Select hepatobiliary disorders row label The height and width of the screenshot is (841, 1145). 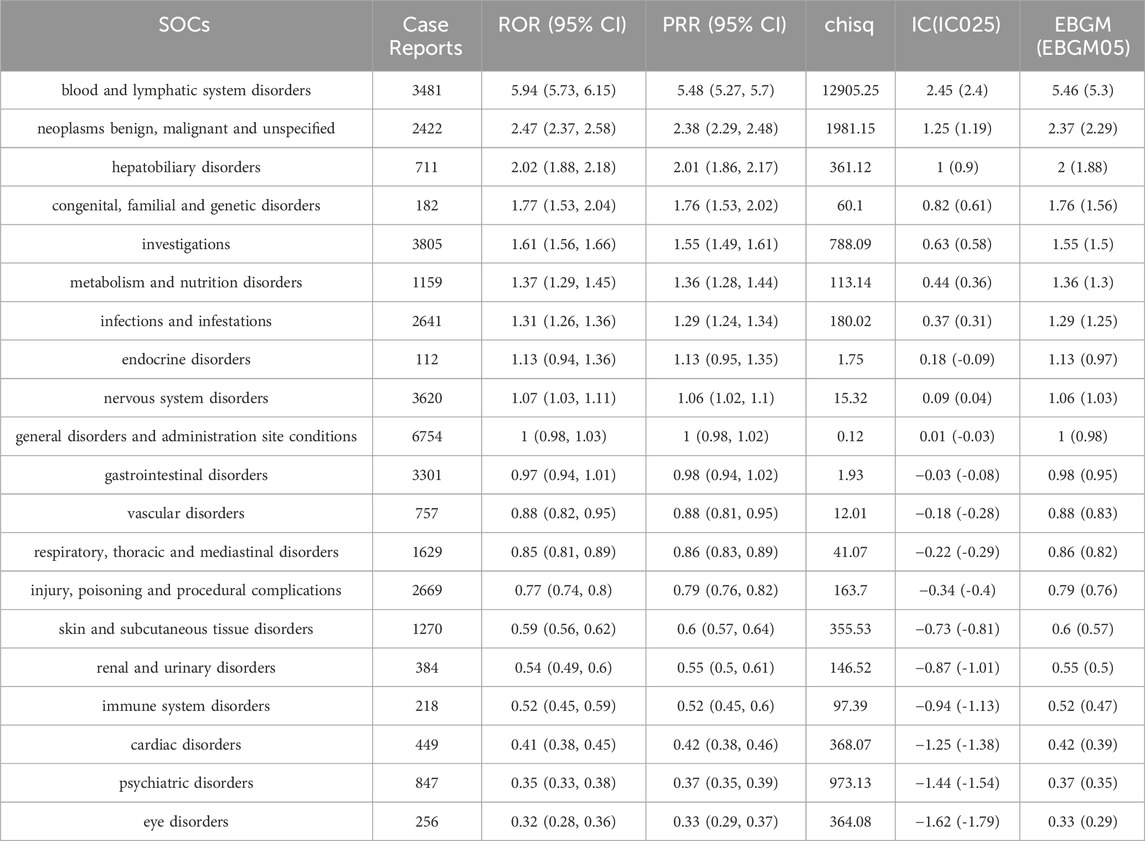point(185,168)
